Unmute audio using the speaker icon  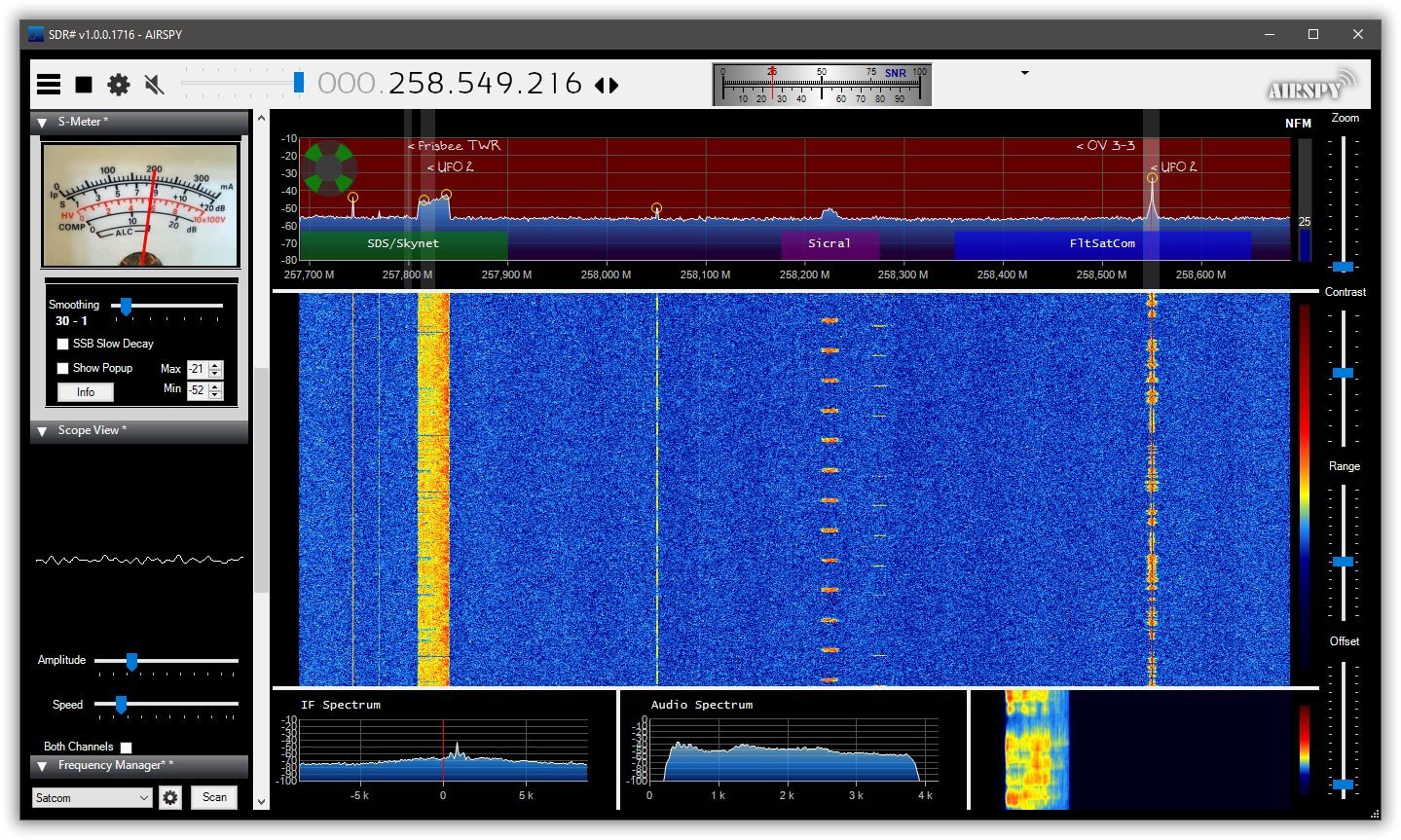[153, 84]
